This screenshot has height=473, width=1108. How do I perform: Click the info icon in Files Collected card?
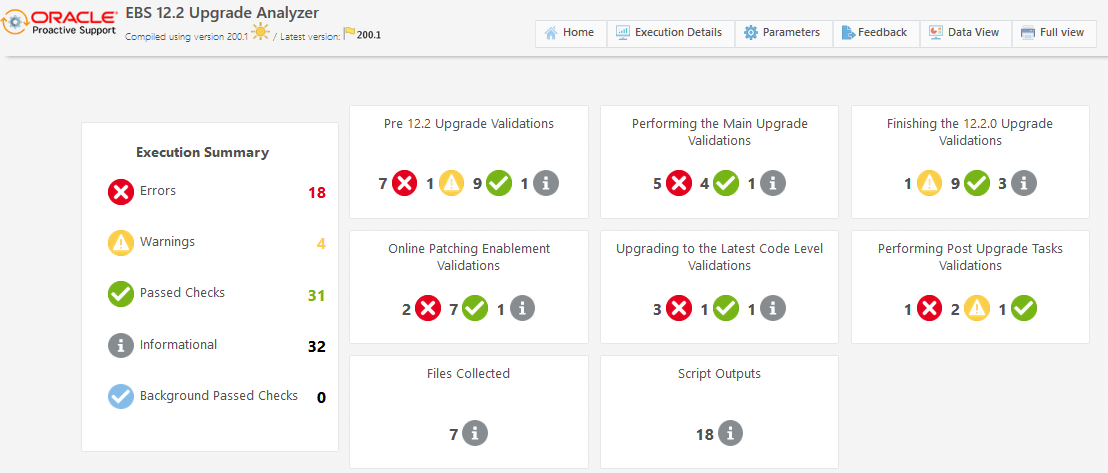click(x=475, y=433)
